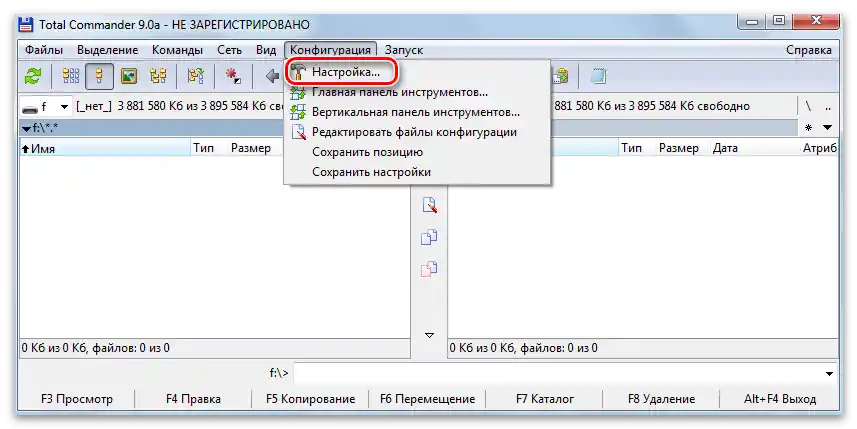This screenshot has width=857, height=429.
Task: Choose Редактировать файлы конфигурации entry
Action: (x=417, y=132)
